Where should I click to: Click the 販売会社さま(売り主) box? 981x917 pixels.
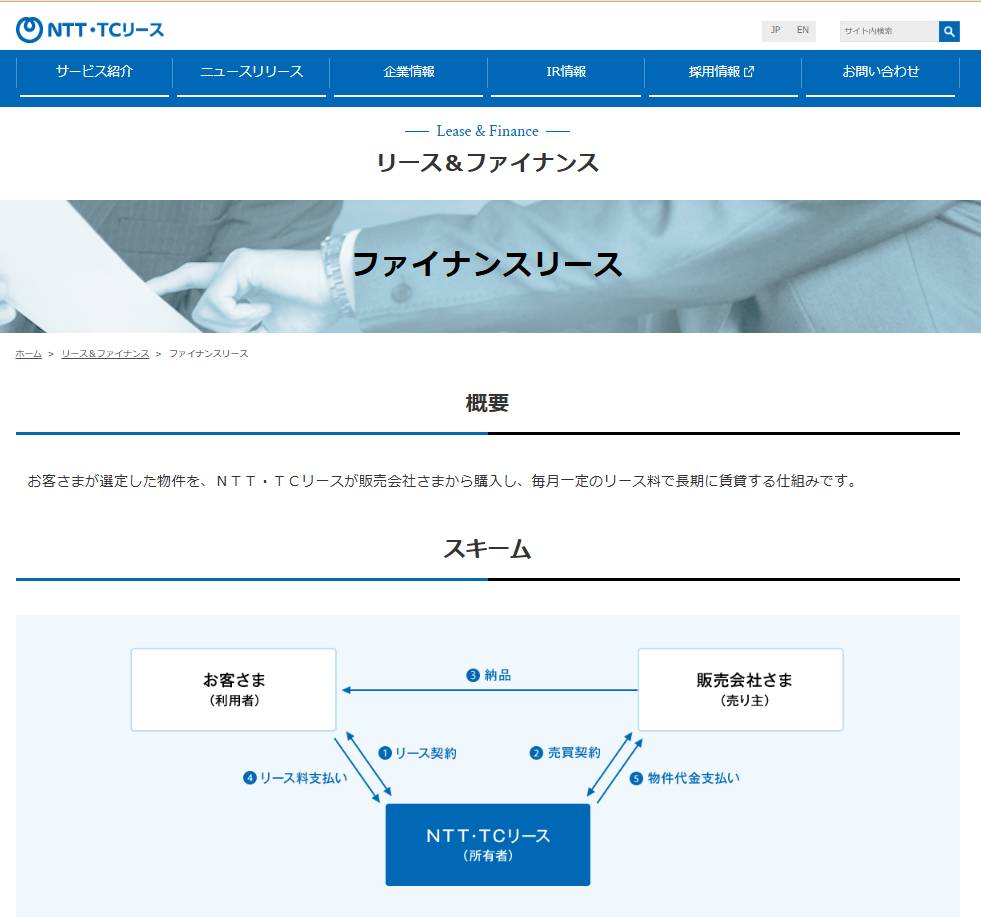[741, 689]
